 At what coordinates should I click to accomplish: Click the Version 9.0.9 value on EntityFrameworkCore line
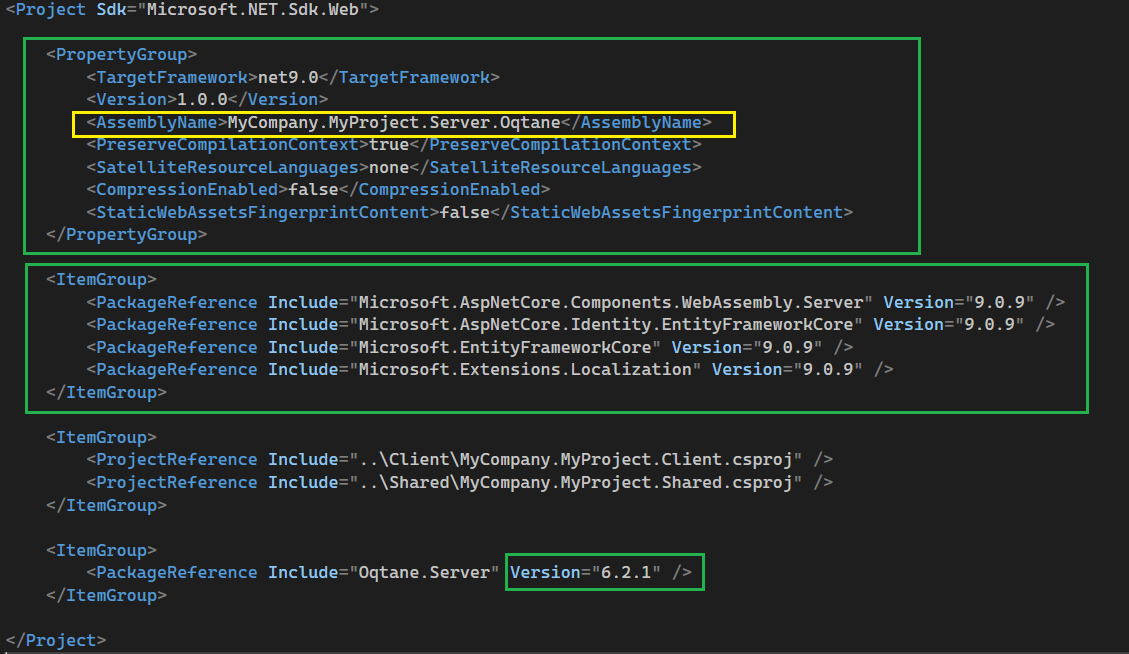(x=784, y=346)
